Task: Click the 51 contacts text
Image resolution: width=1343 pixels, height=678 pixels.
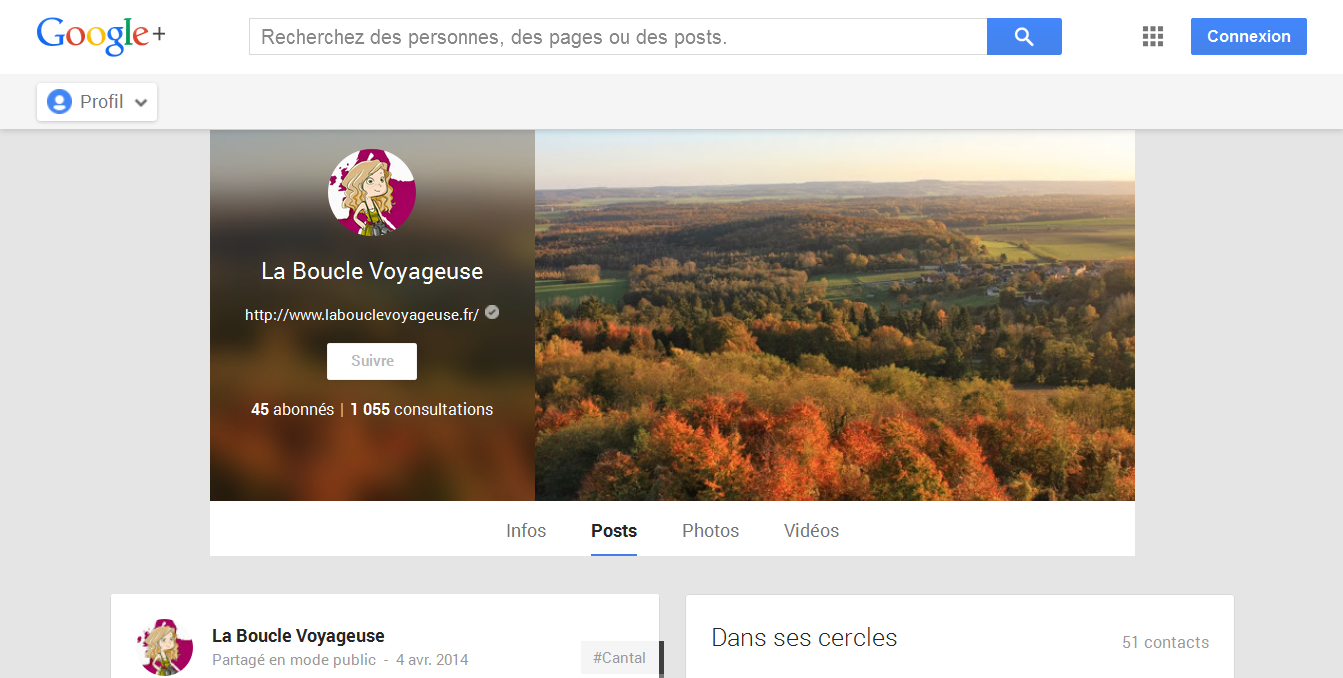Action: pos(1165,642)
